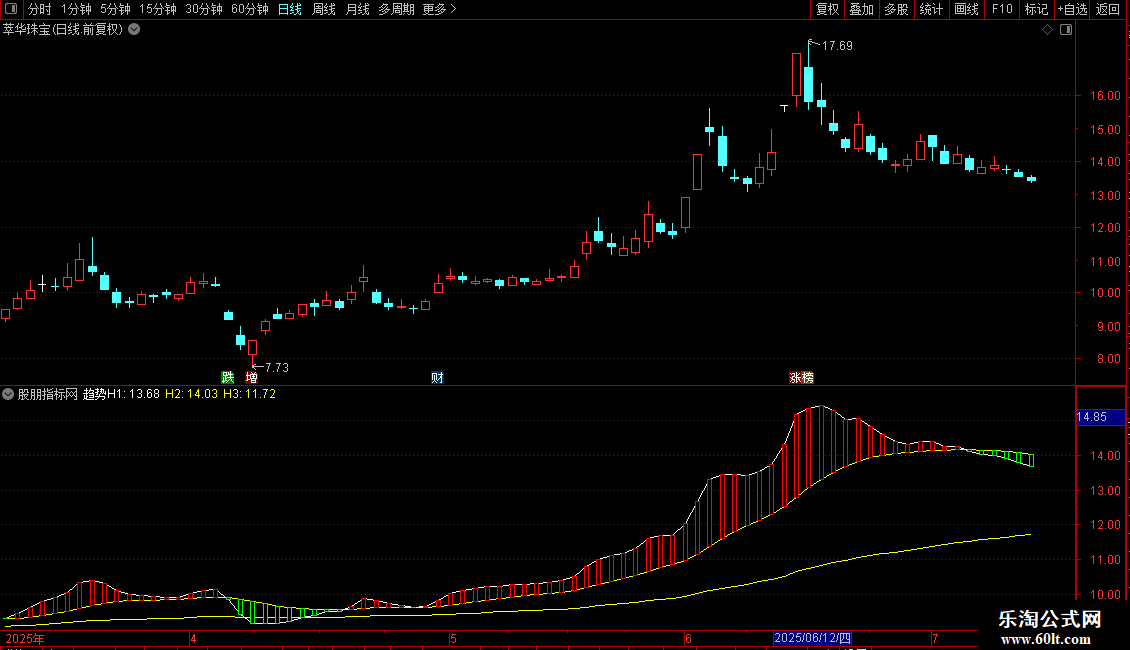Click the 16.00 price axis label
Viewport: 1130px width, 650px height.
coord(1105,96)
